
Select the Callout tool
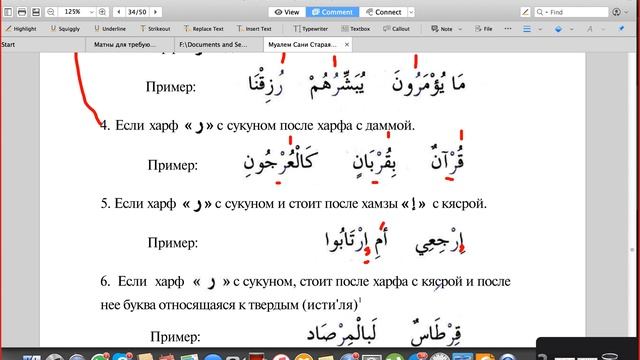tap(396, 29)
